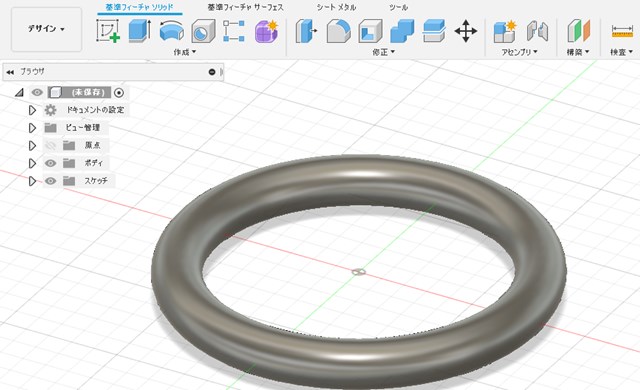640x390 pixels.
Task: Toggle visibility of ボディ folder
Action: coord(50,163)
